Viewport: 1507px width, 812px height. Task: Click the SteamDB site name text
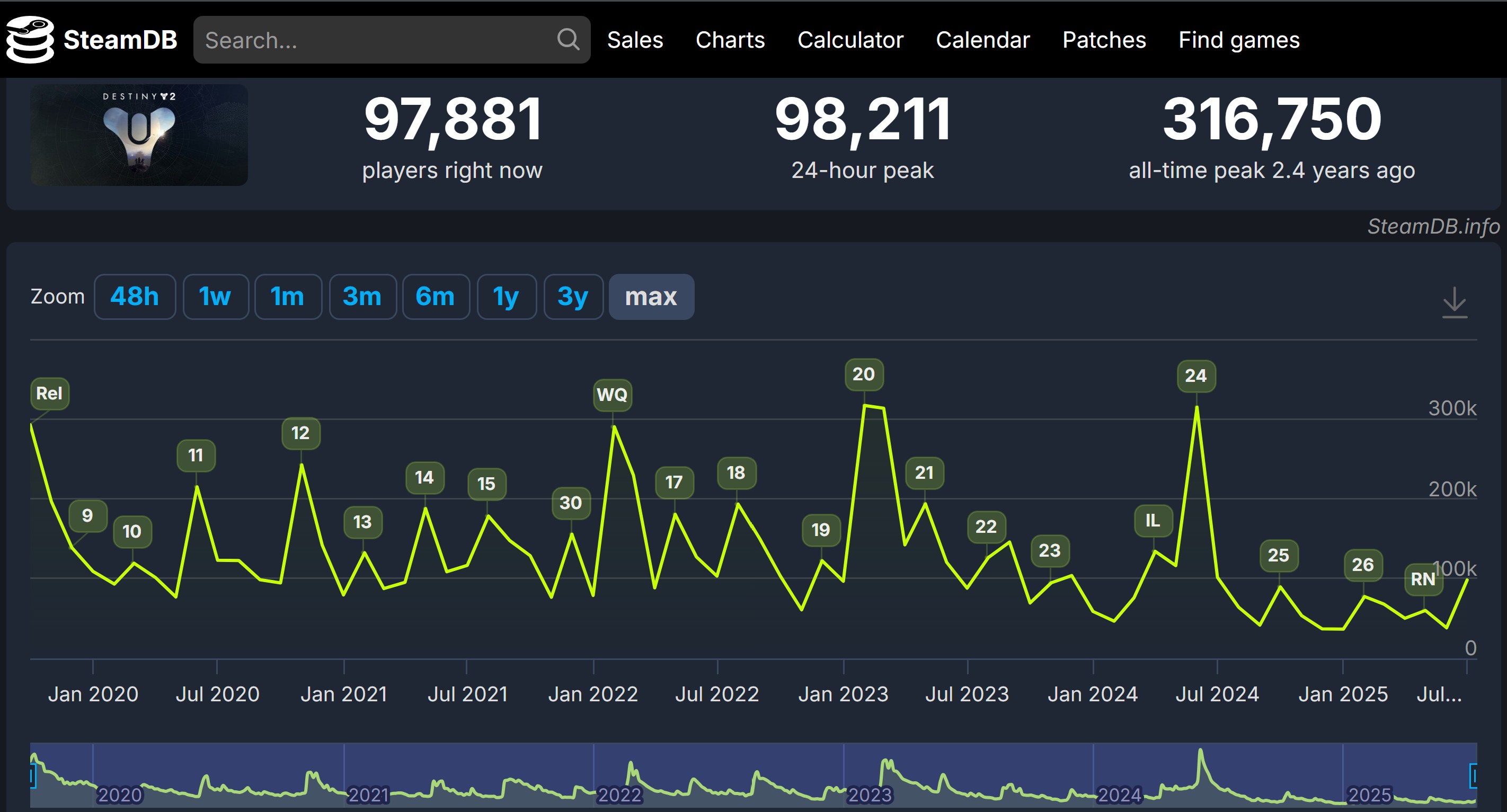coord(120,40)
